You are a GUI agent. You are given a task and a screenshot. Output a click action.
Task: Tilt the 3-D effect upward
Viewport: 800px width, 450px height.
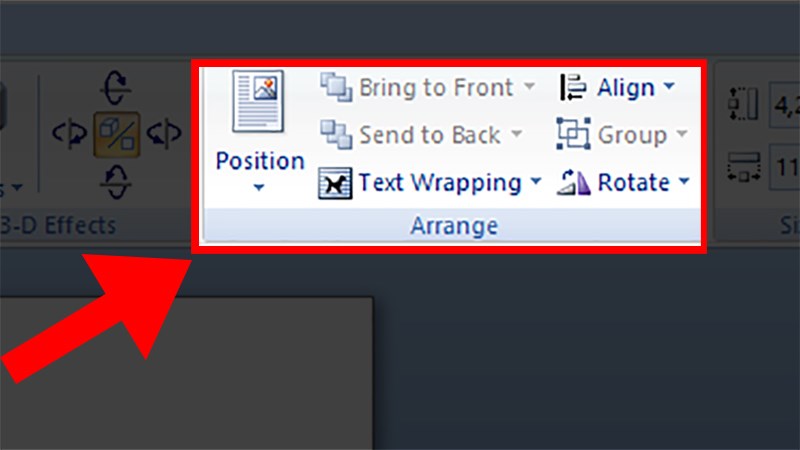coord(116,88)
